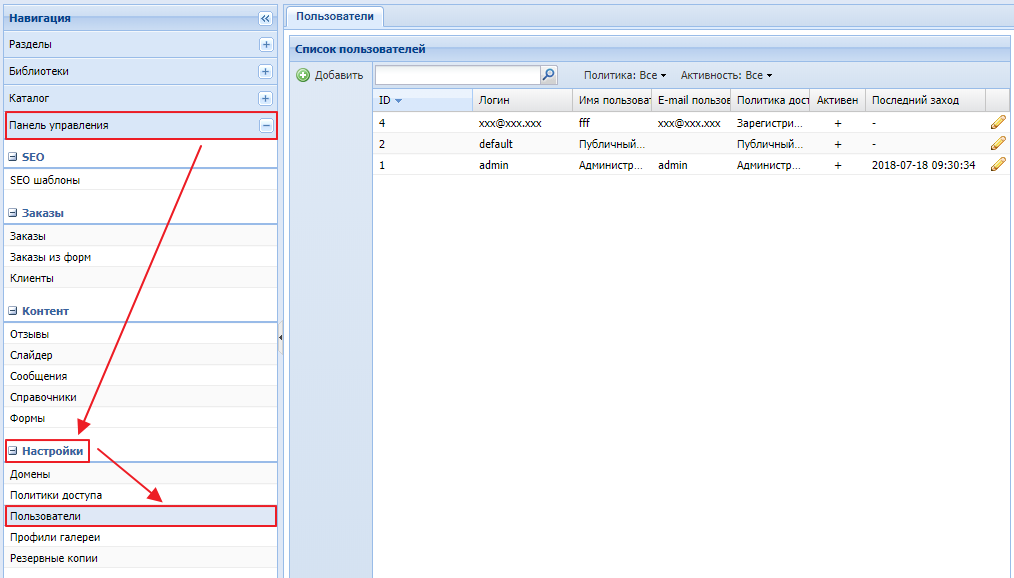Expand the Каталог section
The width and height of the screenshot is (1014, 578).
(265, 99)
